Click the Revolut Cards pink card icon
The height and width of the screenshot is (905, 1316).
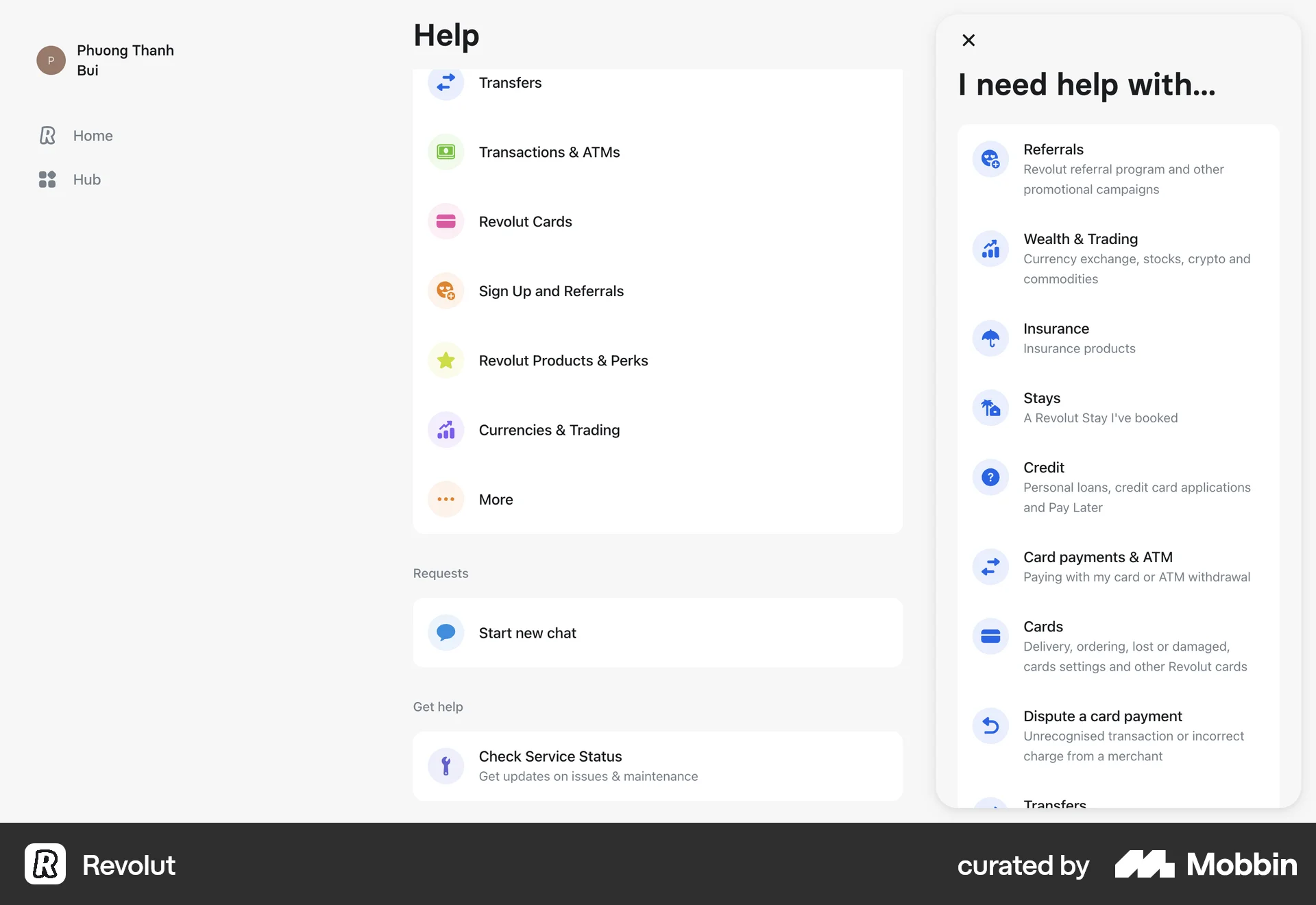pyautogui.click(x=446, y=221)
